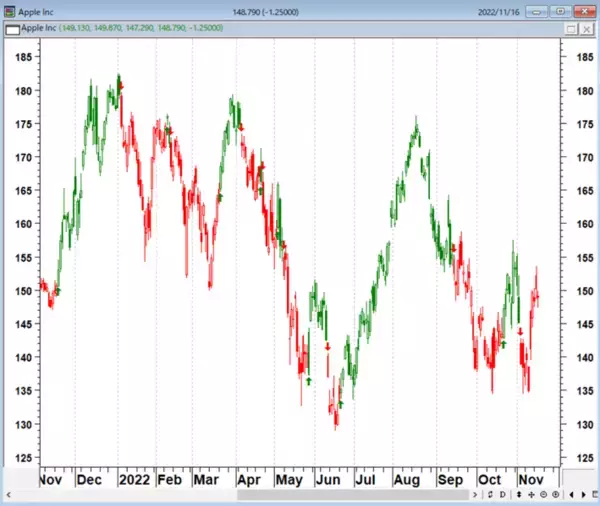Click the Oct label on time axis
The width and height of the screenshot is (600, 506).
(489, 480)
